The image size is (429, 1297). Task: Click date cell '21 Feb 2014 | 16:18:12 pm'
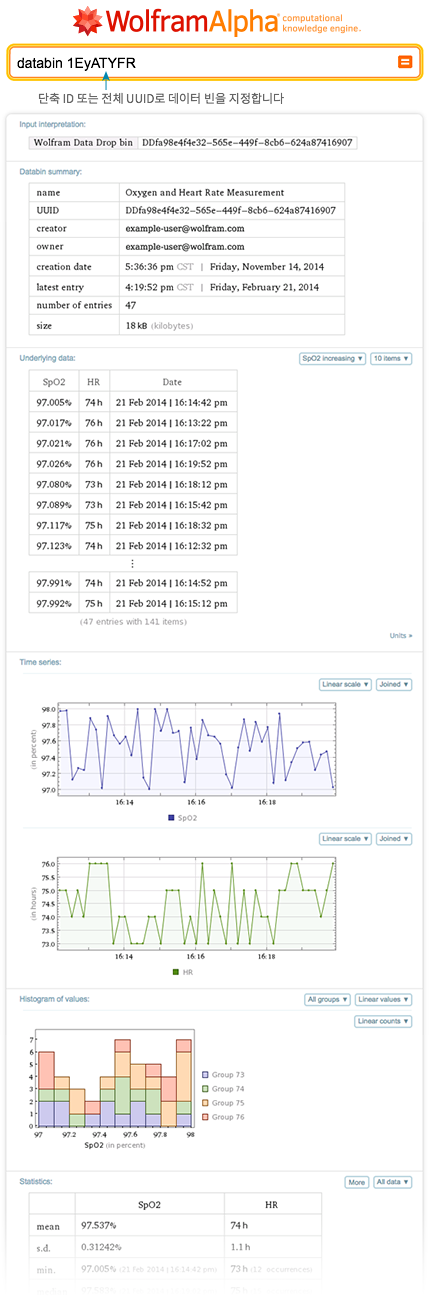tap(171, 484)
